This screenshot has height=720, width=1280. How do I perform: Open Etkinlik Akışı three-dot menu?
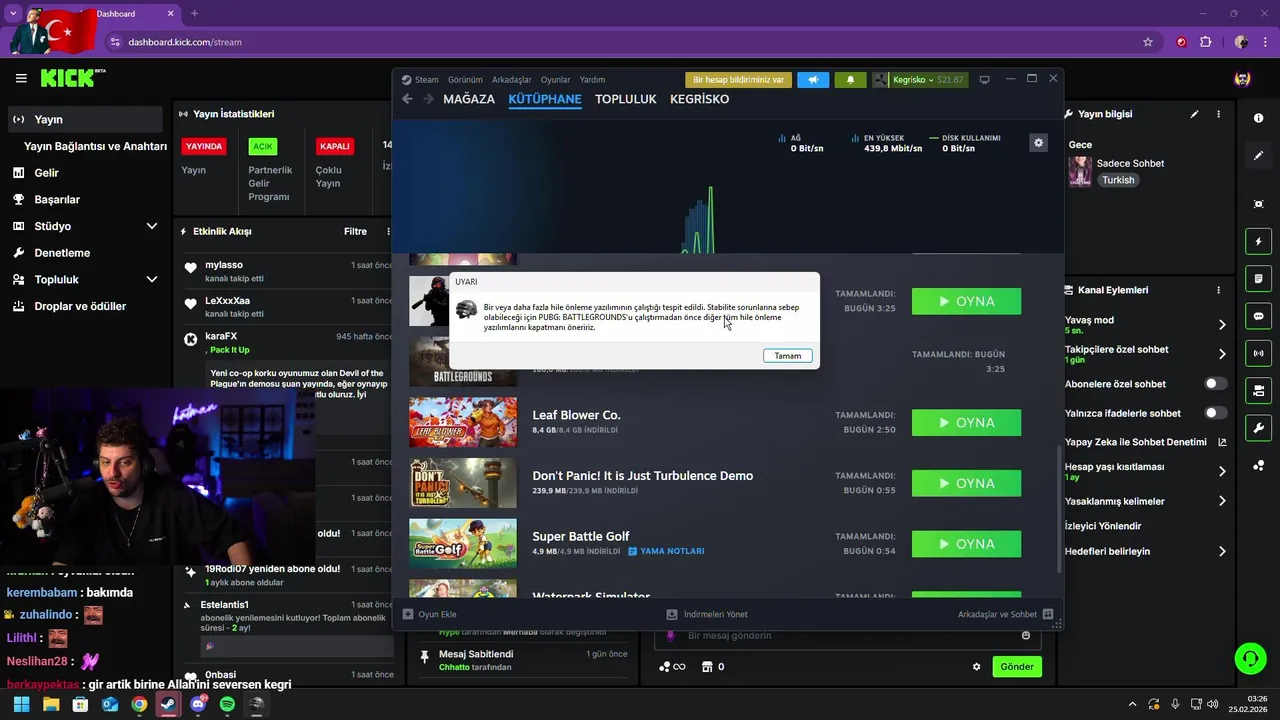point(388,231)
